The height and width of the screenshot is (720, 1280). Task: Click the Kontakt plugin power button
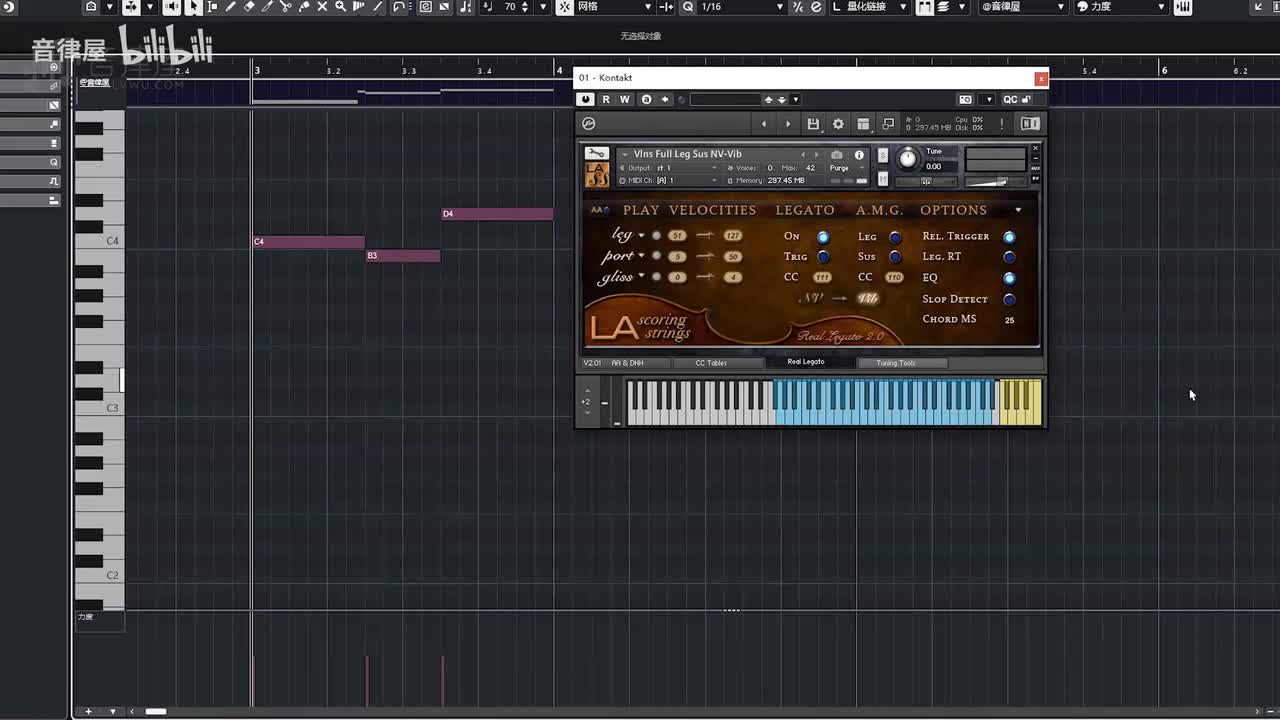[586, 99]
